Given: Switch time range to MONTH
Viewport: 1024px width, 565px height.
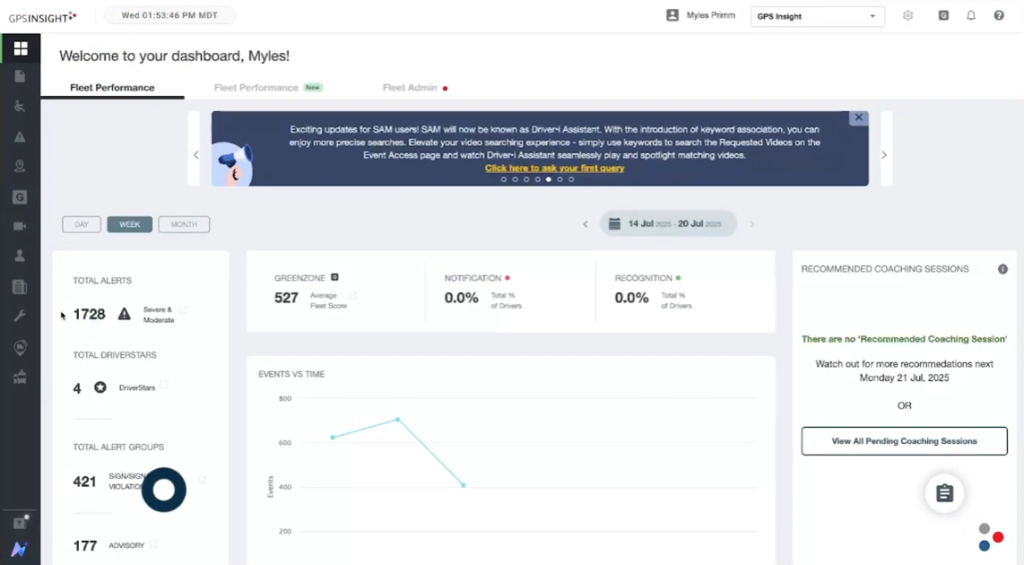Looking at the screenshot, I should [x=184, y=224].
